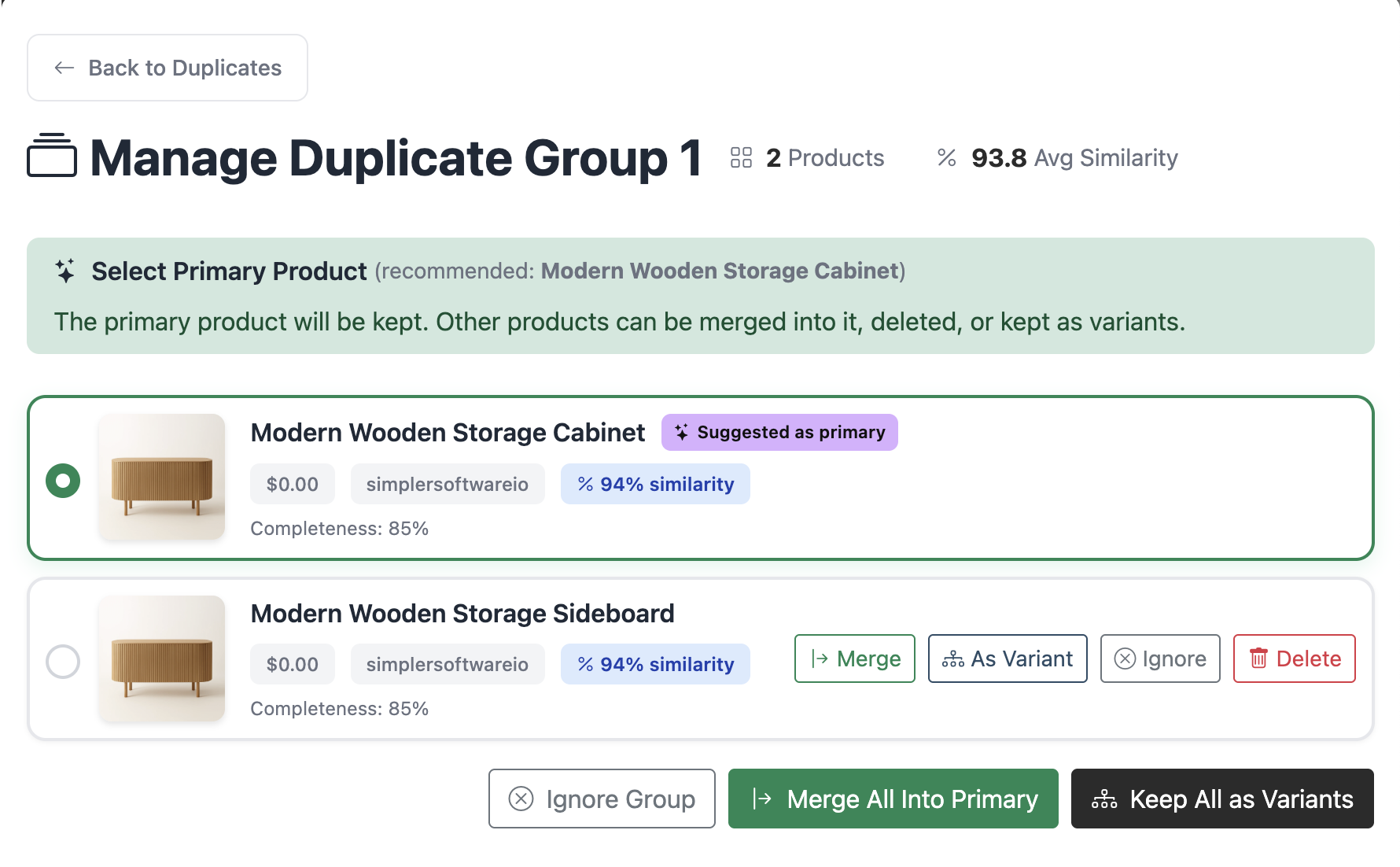Click the circled X icon in Ignore Group
Image resolution: width=1400 pixels, height=867 pixels.
(521, 799)
